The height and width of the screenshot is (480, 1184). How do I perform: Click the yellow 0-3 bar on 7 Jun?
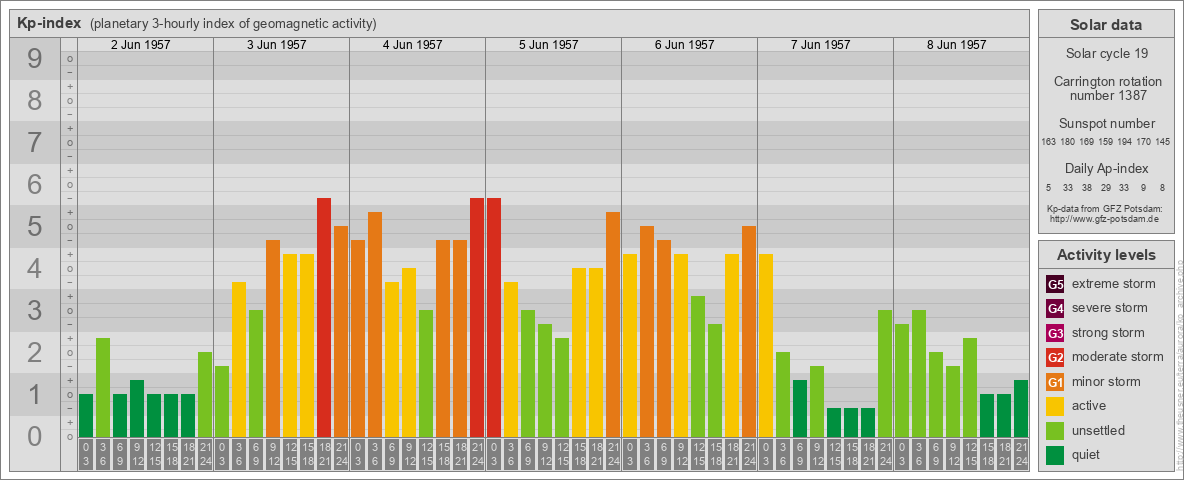click(766, 346)
